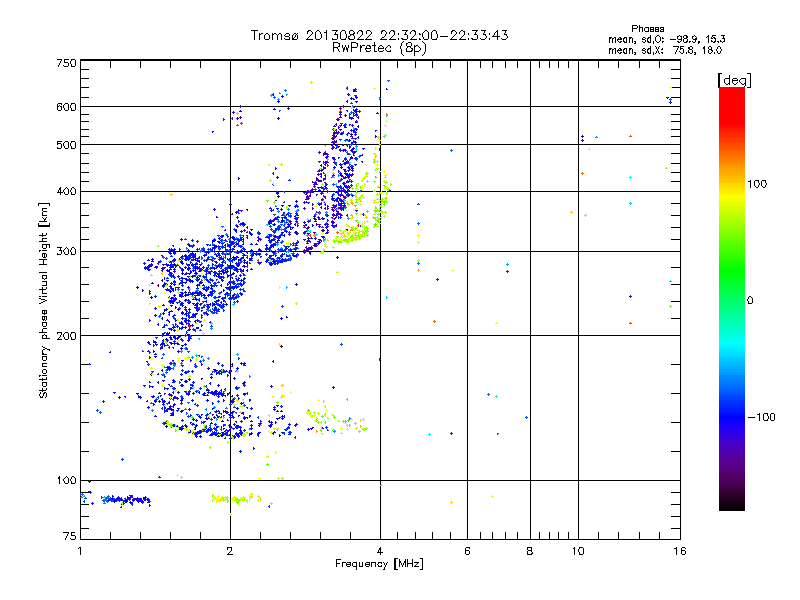The height and width of the screenshot is (600, 800).
Task: Click the x-axis label '8'
Action: 530,551
